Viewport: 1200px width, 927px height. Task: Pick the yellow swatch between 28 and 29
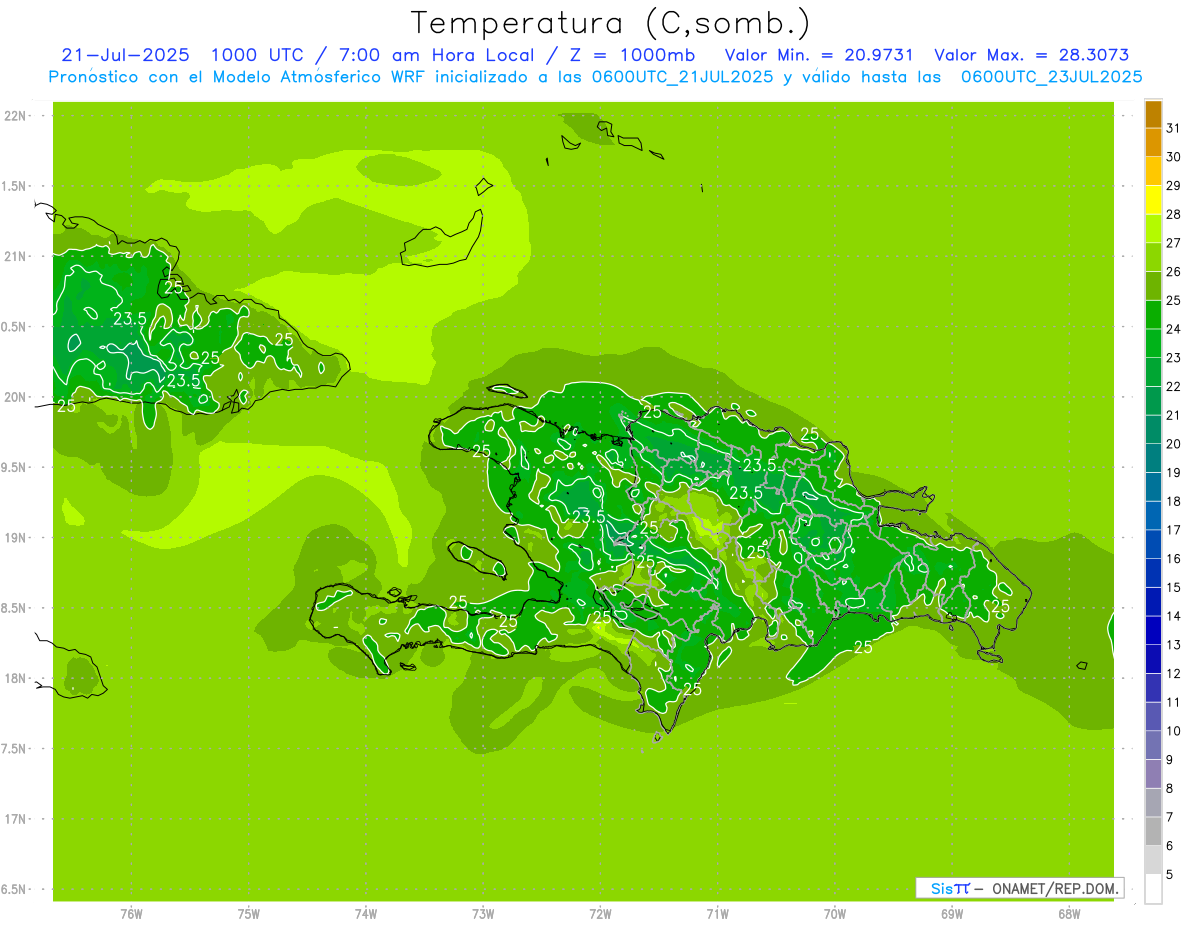coord(1153,200)
